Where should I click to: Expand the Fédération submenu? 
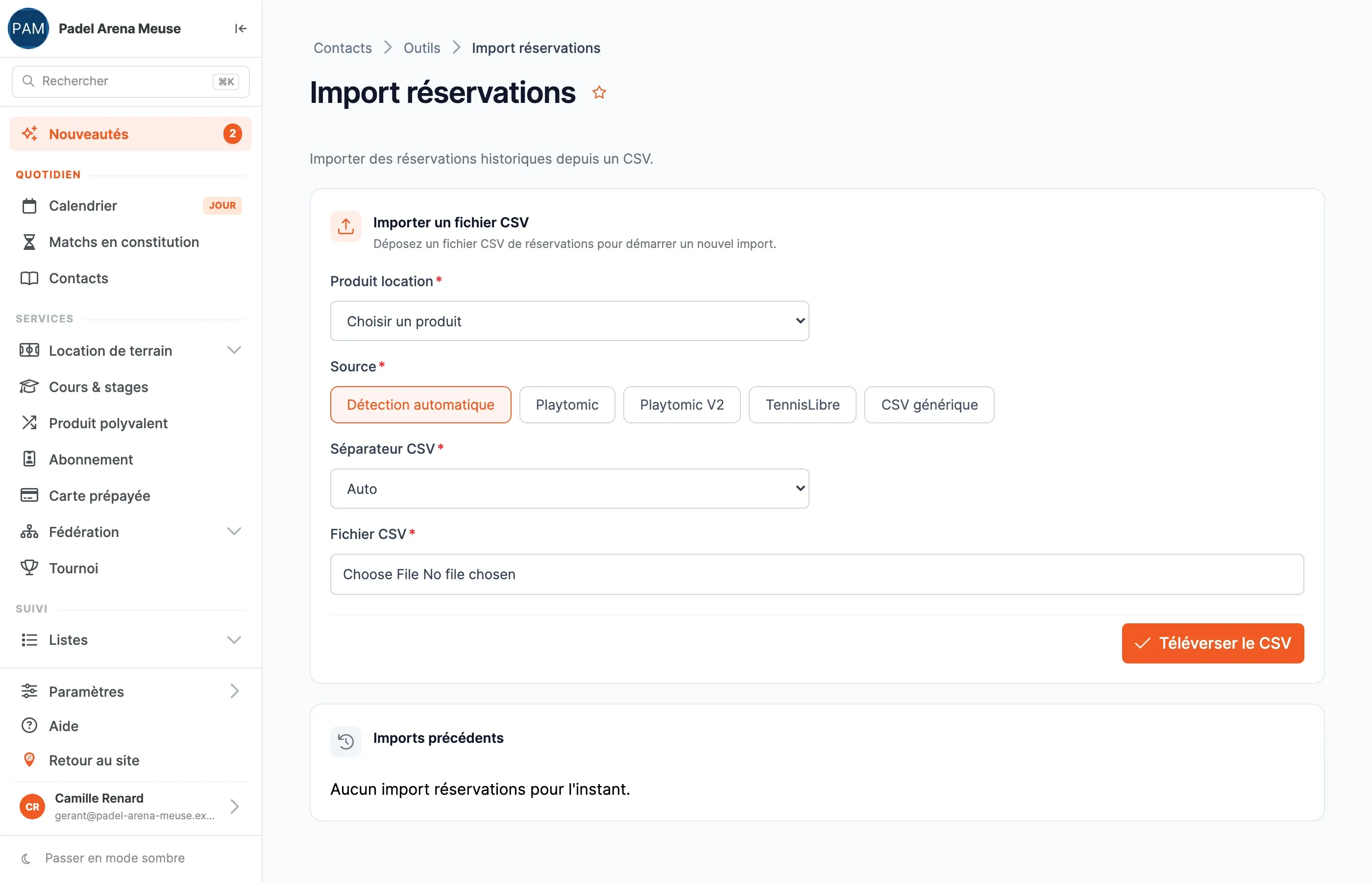[130, 532]
